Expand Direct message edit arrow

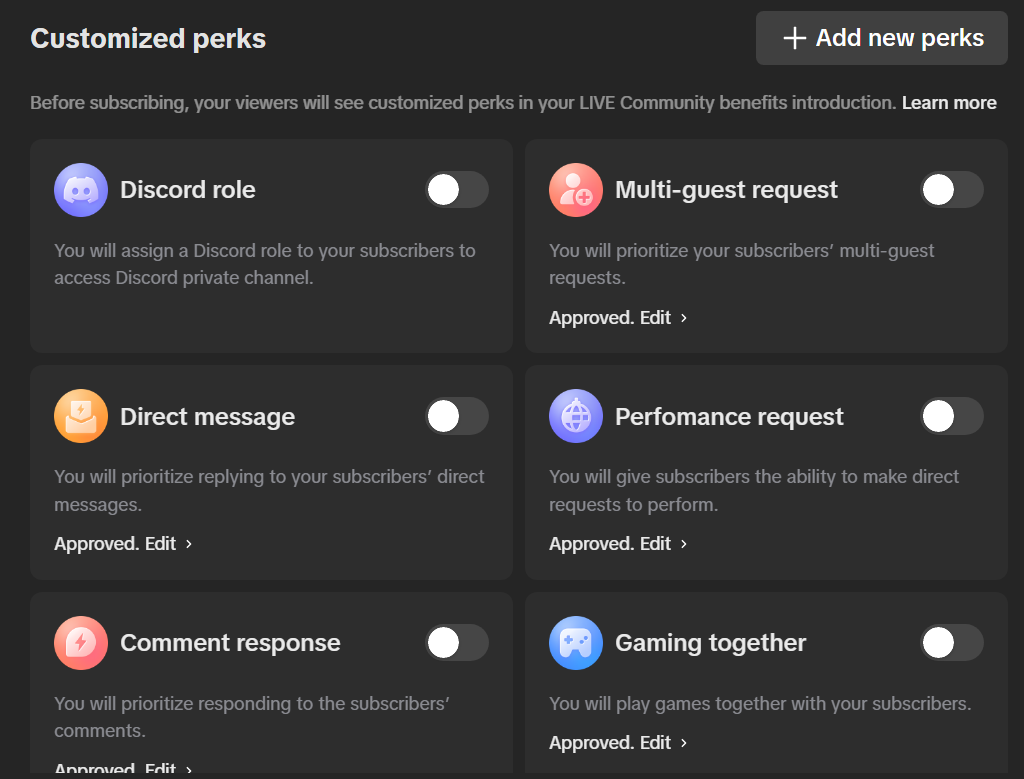point(189,544)
